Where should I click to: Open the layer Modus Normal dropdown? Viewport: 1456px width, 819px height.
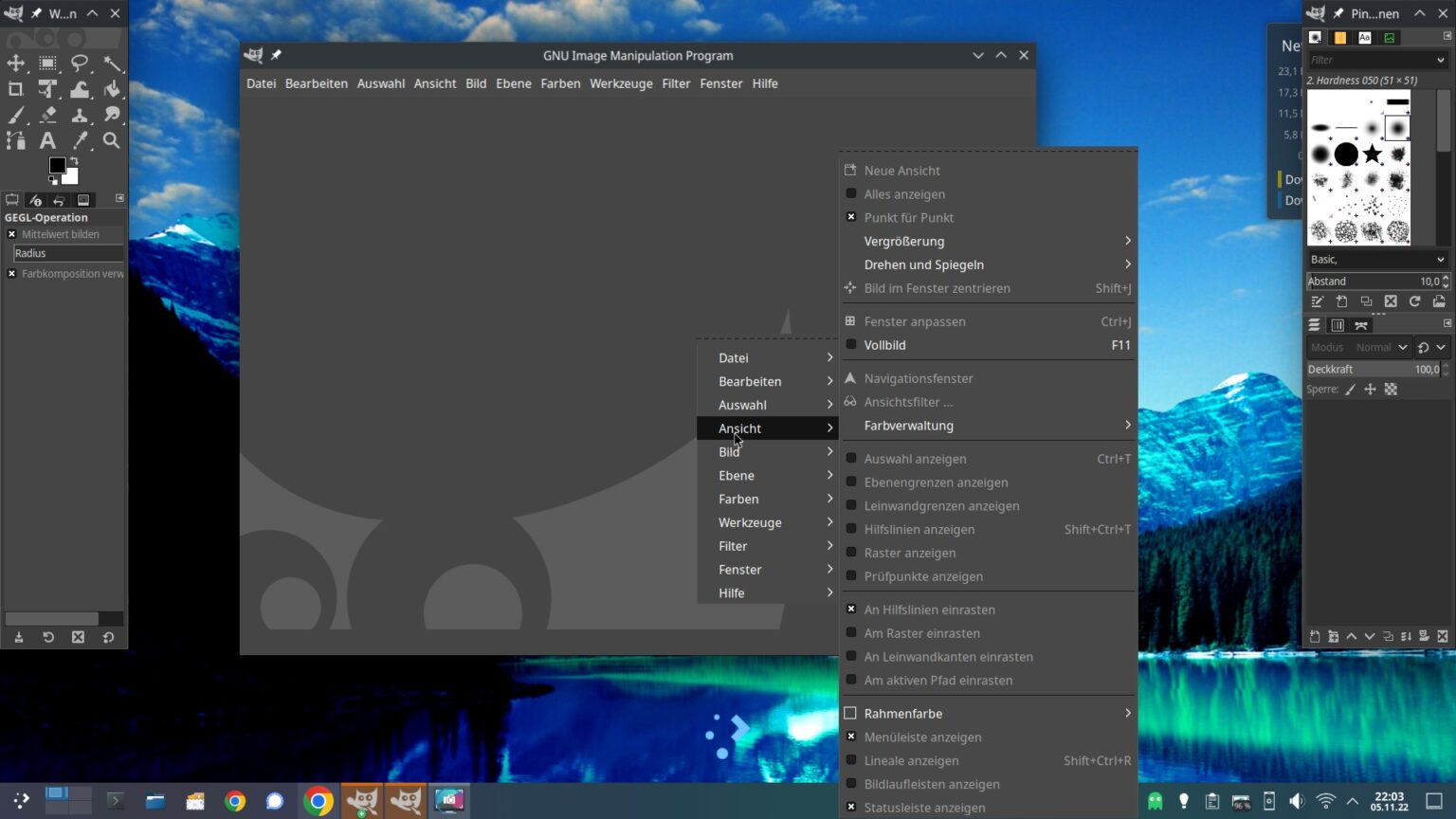click(x=1359, y=347)
